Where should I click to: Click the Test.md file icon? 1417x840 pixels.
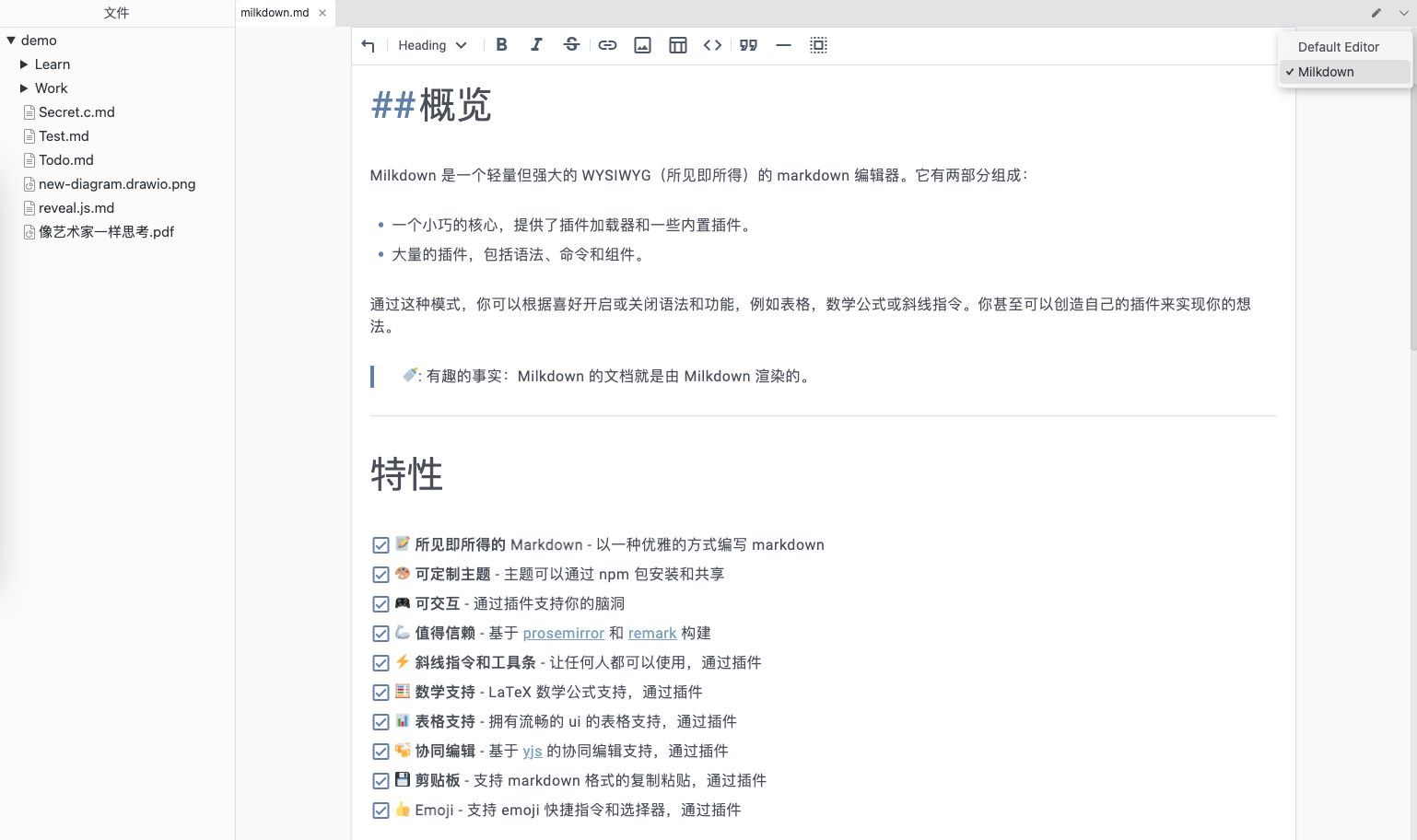pyautogui.click(x=29, y=136)
